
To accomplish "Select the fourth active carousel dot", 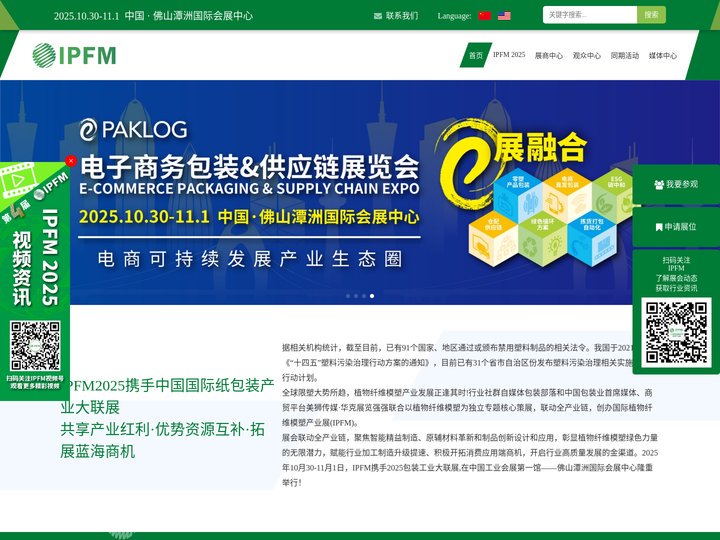I will tap(371, 296).
